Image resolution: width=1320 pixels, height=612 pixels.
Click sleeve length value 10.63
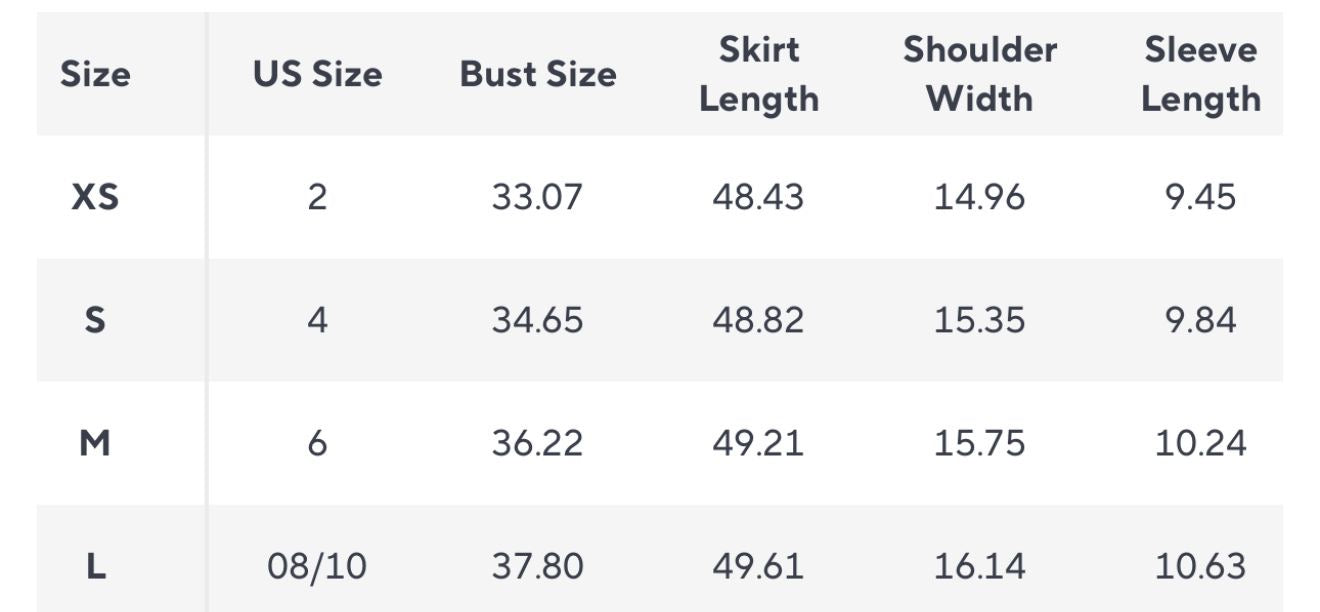pyautogui.click(x=1200, y=566)
